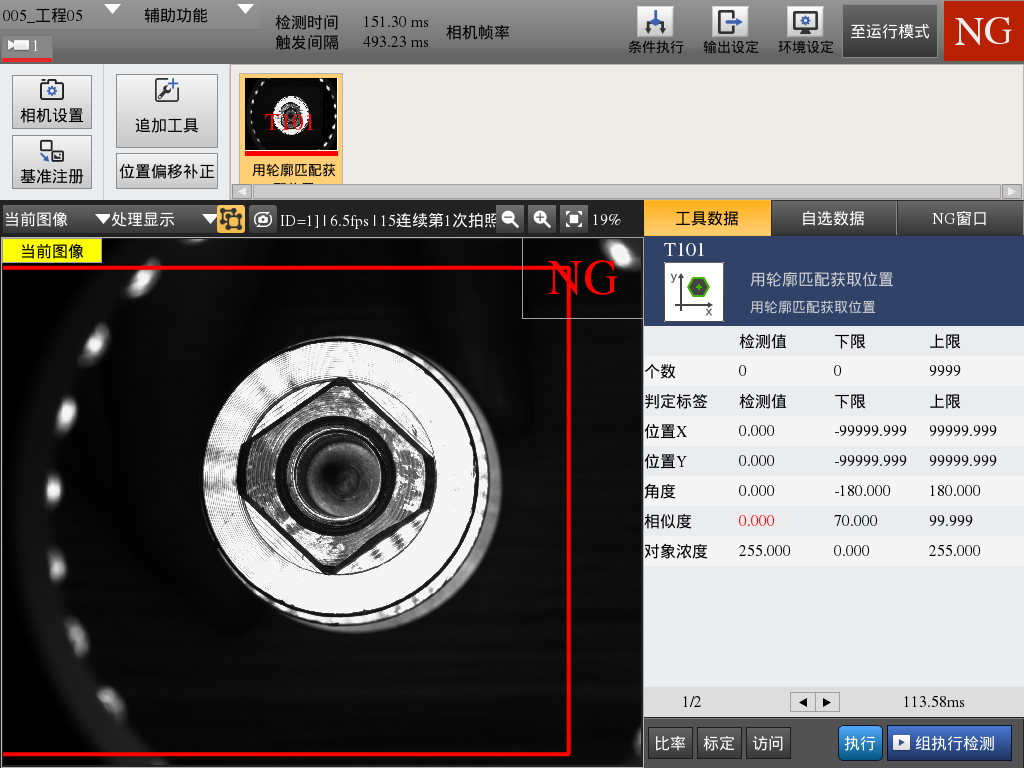The height and width of the screenshot is (768, 1024).
Task: Zoom out of the image view
Action: click(x=510, y=218)
